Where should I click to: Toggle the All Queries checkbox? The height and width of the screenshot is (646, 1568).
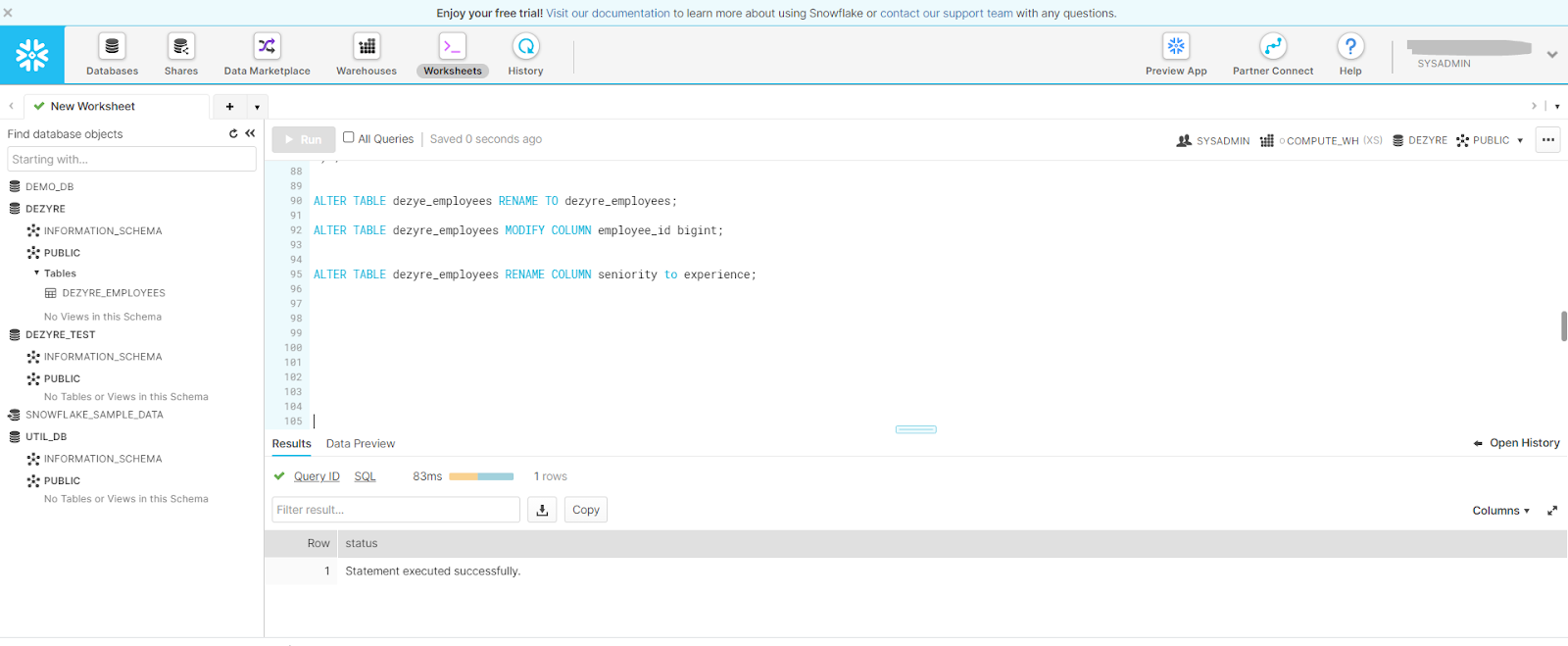pos(348,137)
